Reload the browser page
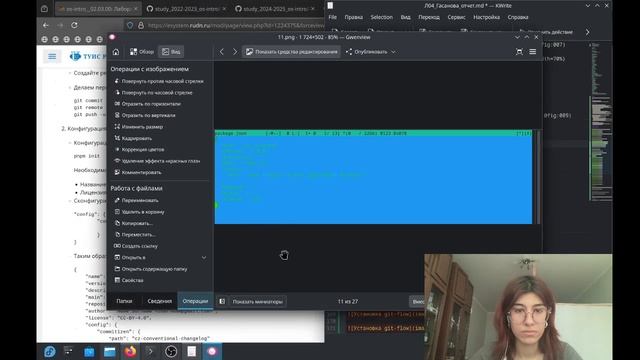Screen dimensions: 640x360 [74, 25]
